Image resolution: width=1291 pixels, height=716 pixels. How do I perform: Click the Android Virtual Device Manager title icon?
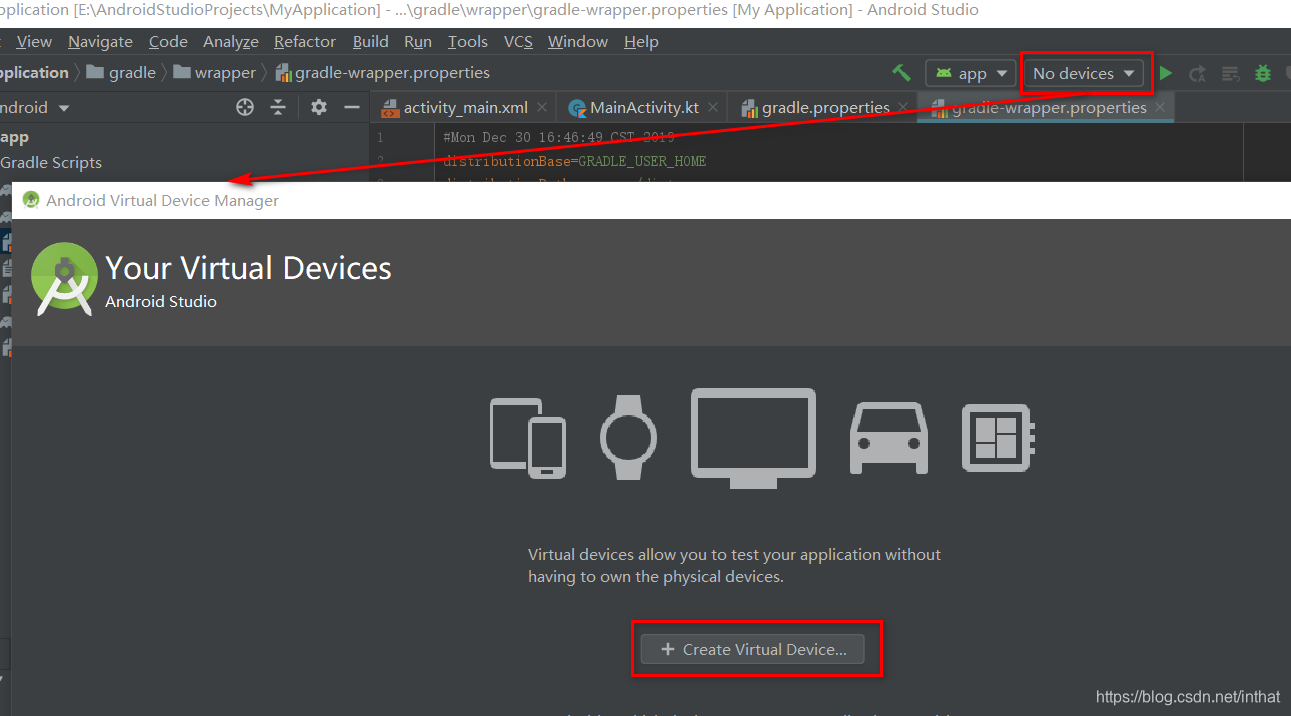(x=31, y=200)
